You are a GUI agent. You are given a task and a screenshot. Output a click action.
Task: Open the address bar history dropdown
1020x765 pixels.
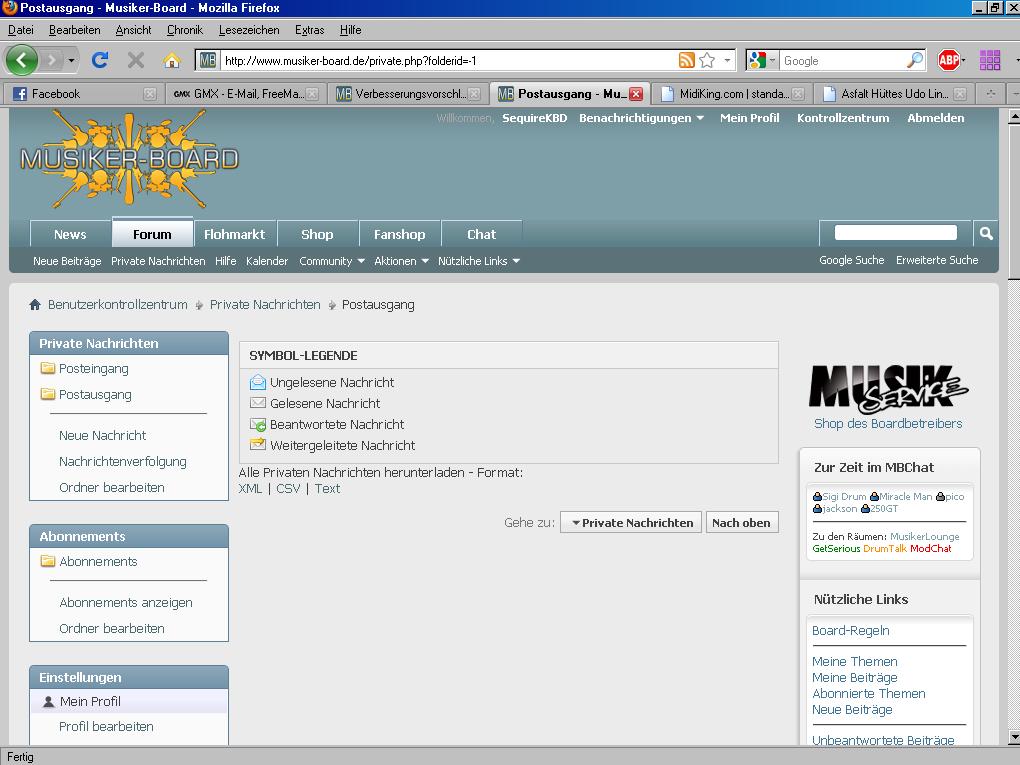727,60
